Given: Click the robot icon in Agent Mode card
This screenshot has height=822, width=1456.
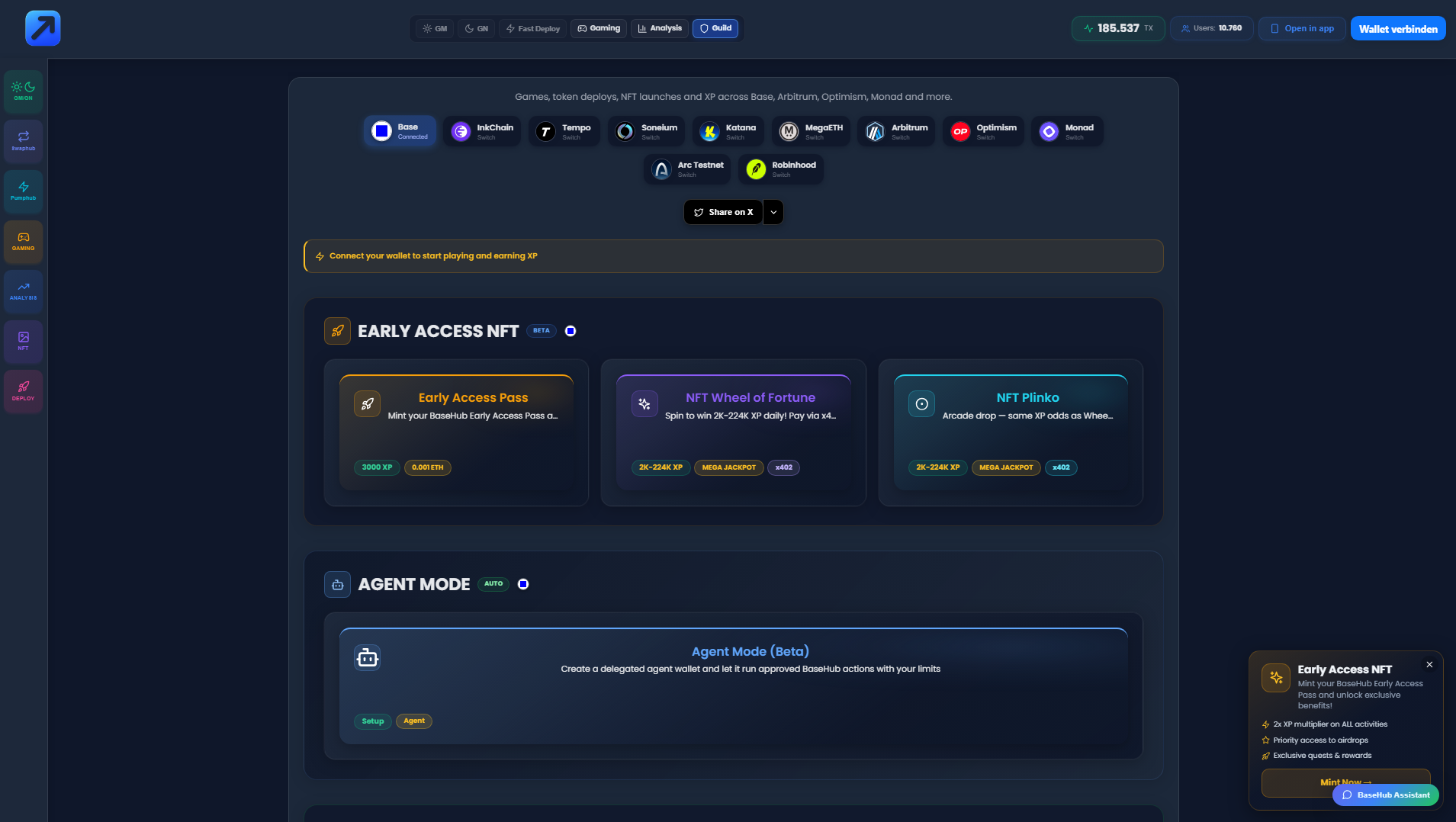Looking at the screenshot, I should (367, 657).
